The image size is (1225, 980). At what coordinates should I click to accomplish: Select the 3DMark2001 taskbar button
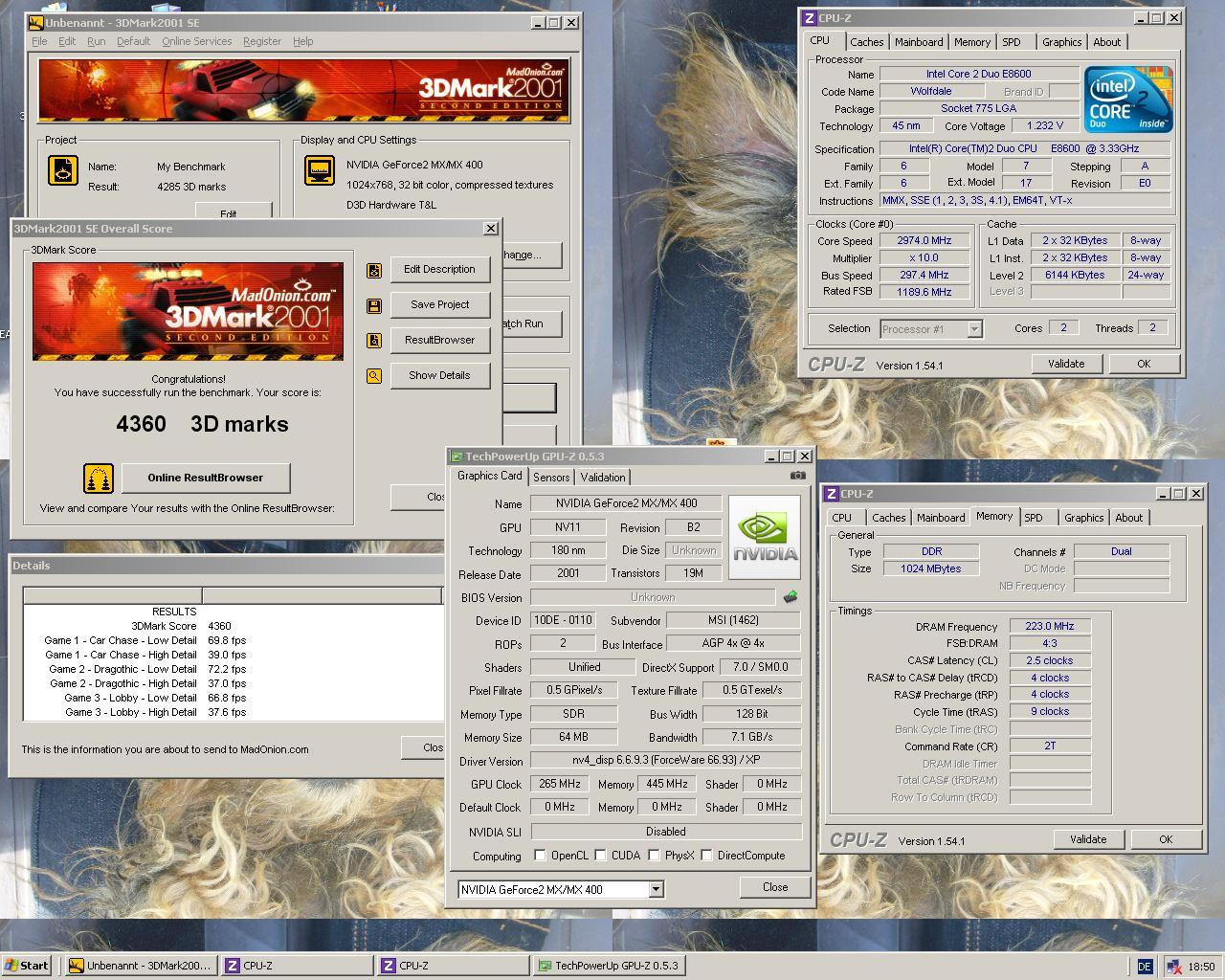[141, 966]
